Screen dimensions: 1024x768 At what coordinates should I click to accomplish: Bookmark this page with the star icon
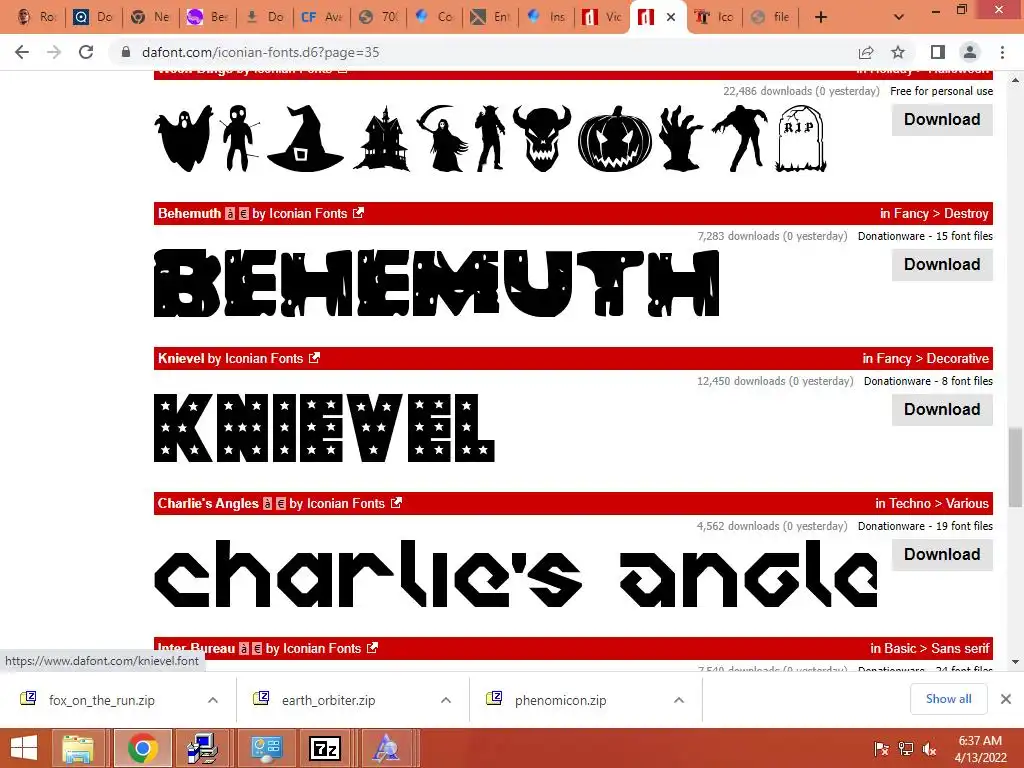(x=898, y=52)
